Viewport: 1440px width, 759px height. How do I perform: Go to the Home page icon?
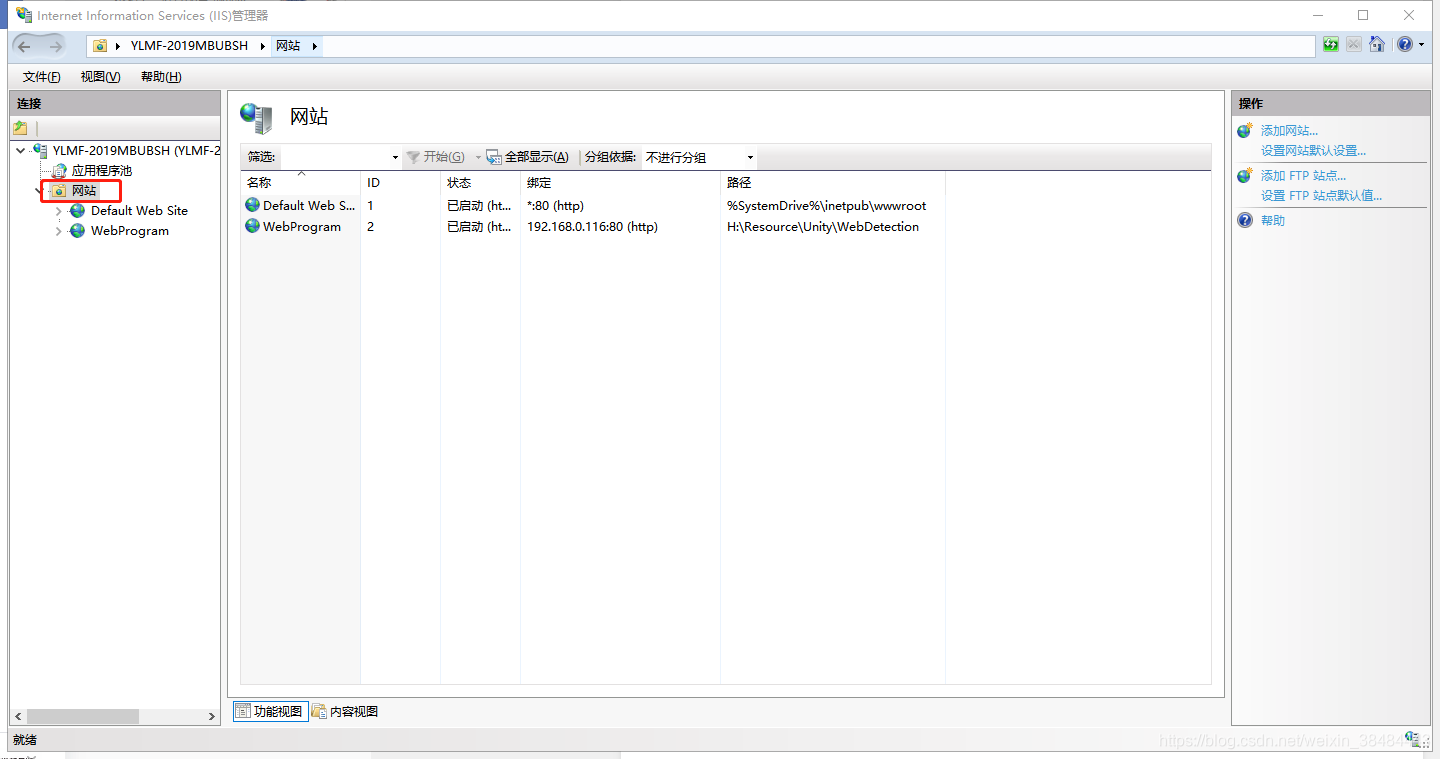click(x=1377, y=45)
